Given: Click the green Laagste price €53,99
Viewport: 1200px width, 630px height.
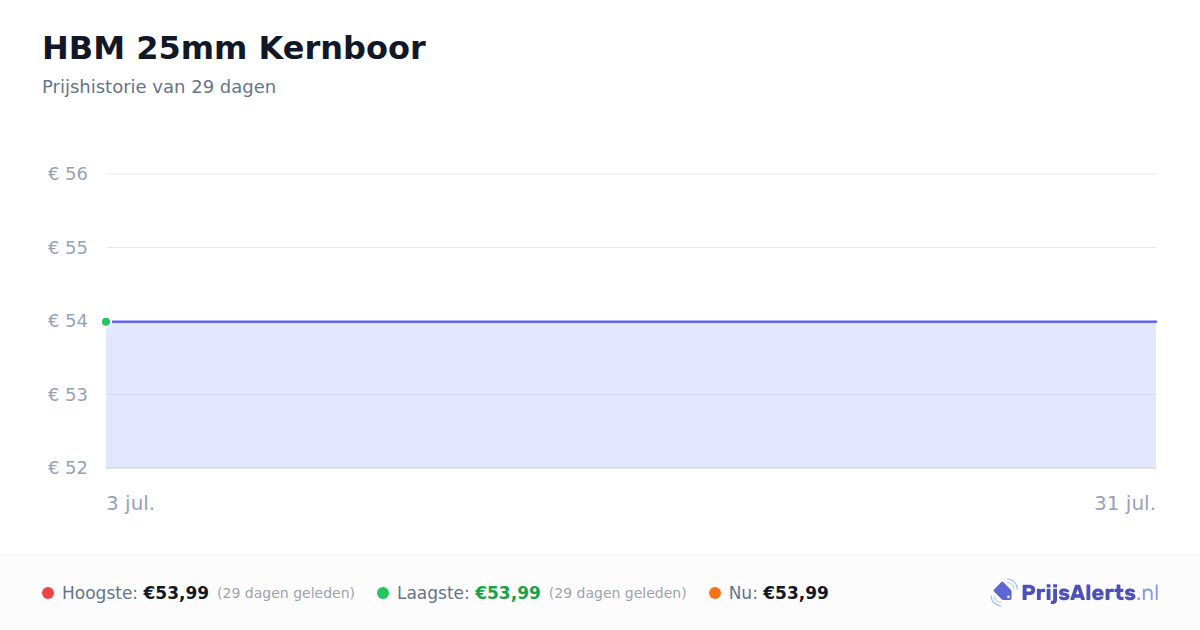Looking at the screenshot, I should point(508,593).
